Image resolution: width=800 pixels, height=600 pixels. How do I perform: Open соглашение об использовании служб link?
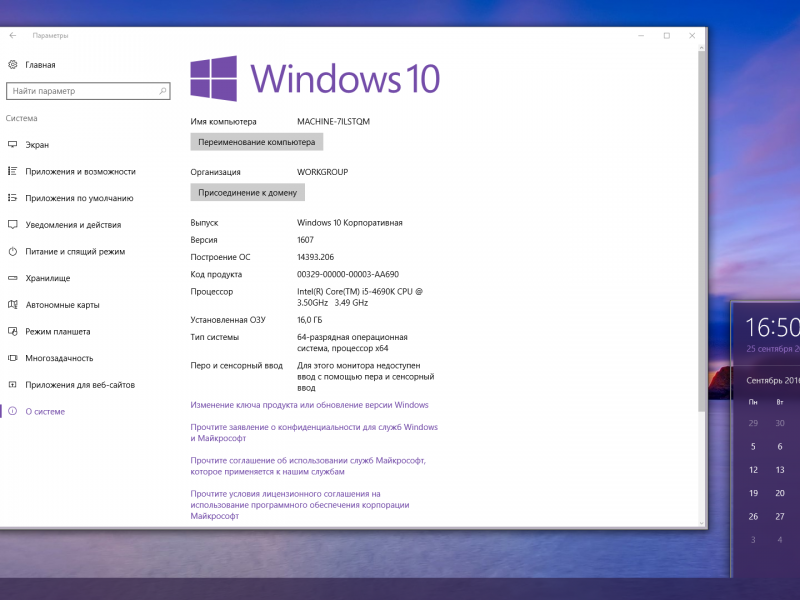308,466
